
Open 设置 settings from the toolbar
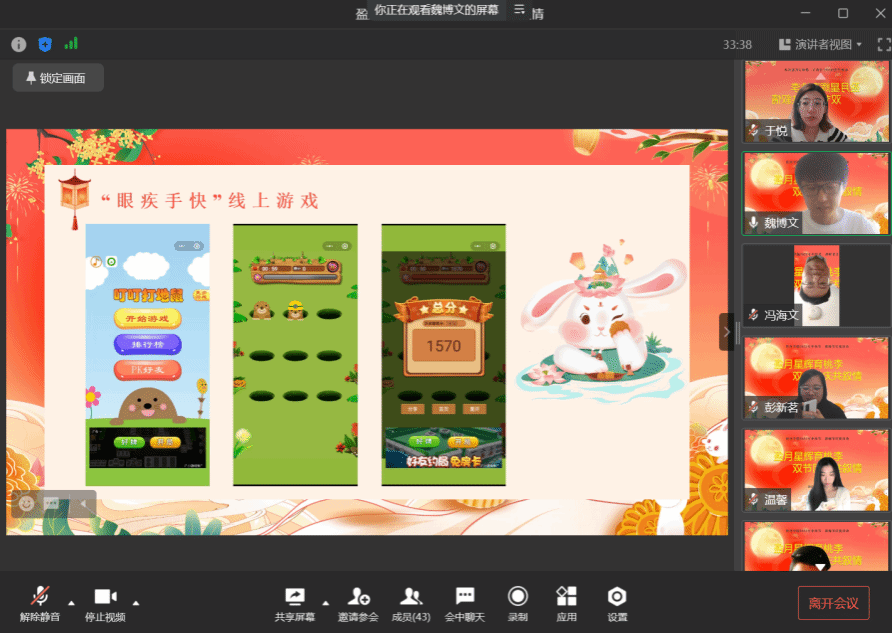coord(617,603)
